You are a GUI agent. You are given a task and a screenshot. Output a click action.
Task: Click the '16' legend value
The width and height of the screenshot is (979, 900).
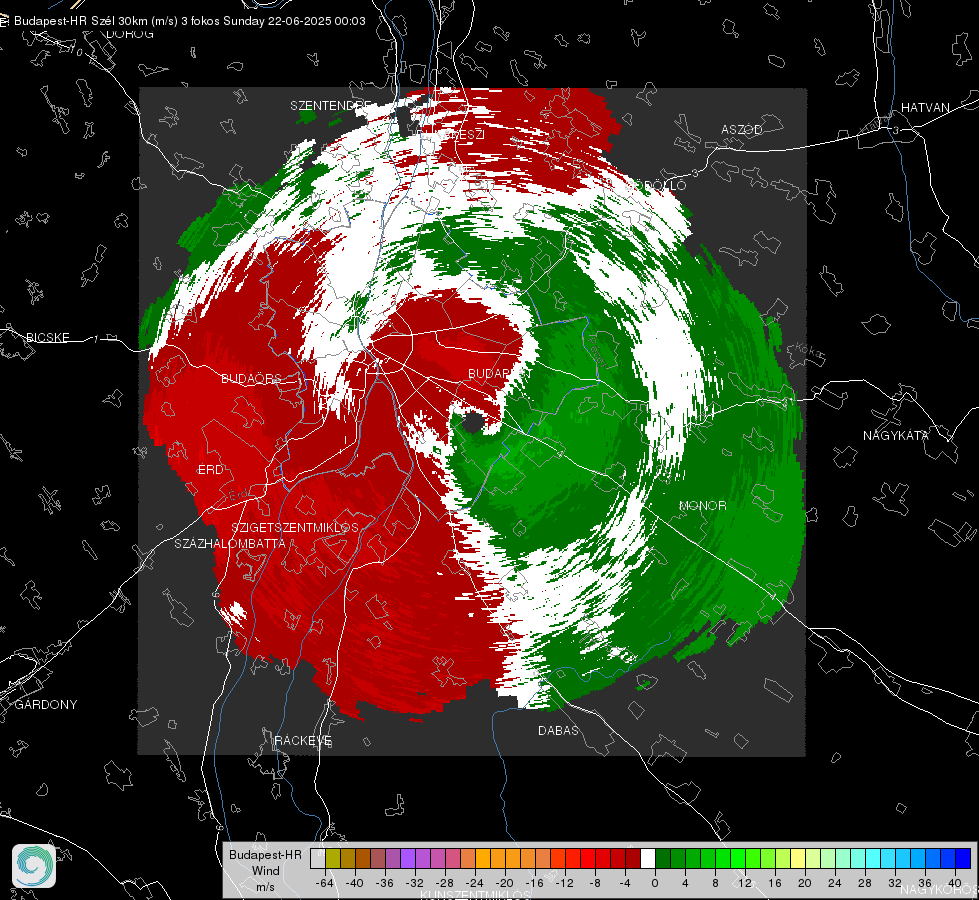click(775, 883)
